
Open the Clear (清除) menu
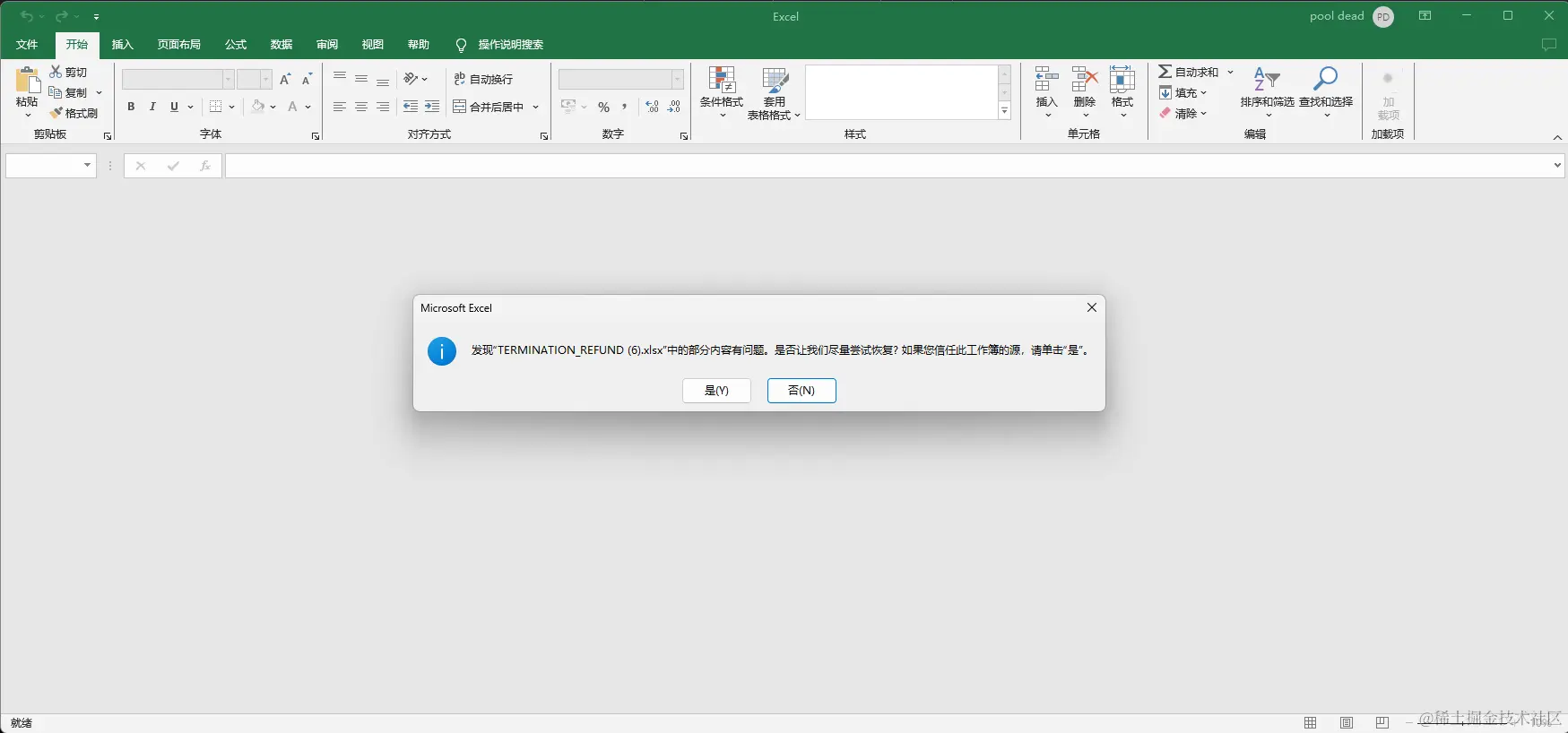1182,113
